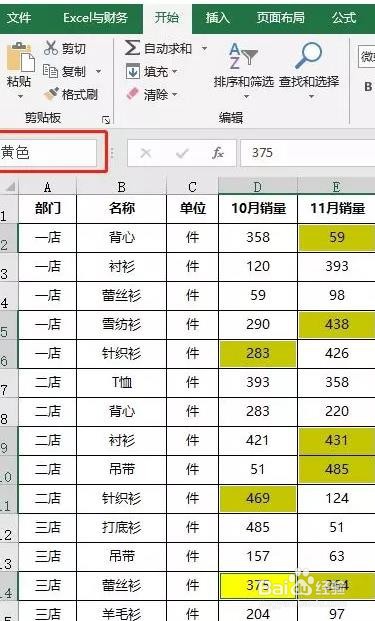Expand Sort and Filter dropdown arrow
This screenshot has width=375, height=621.
tap(246, 96)
